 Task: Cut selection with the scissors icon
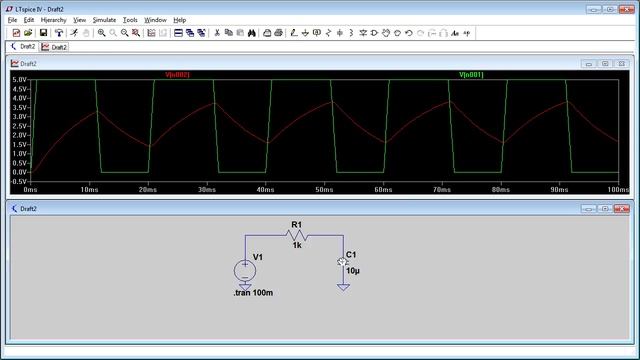217,33
